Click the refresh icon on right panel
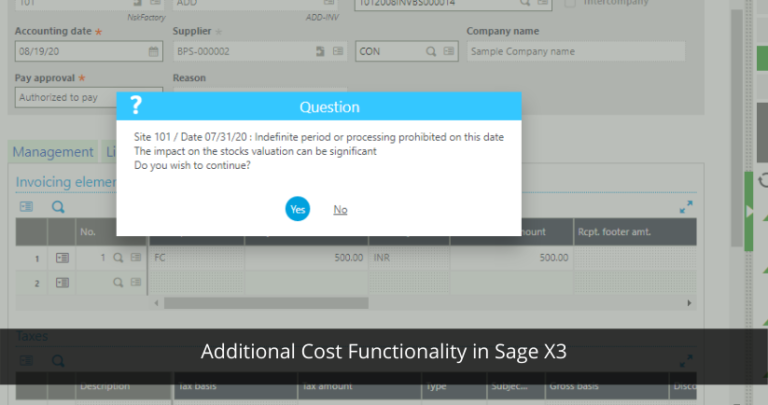The height and width of the screenshot is (405, 768). 763,181
